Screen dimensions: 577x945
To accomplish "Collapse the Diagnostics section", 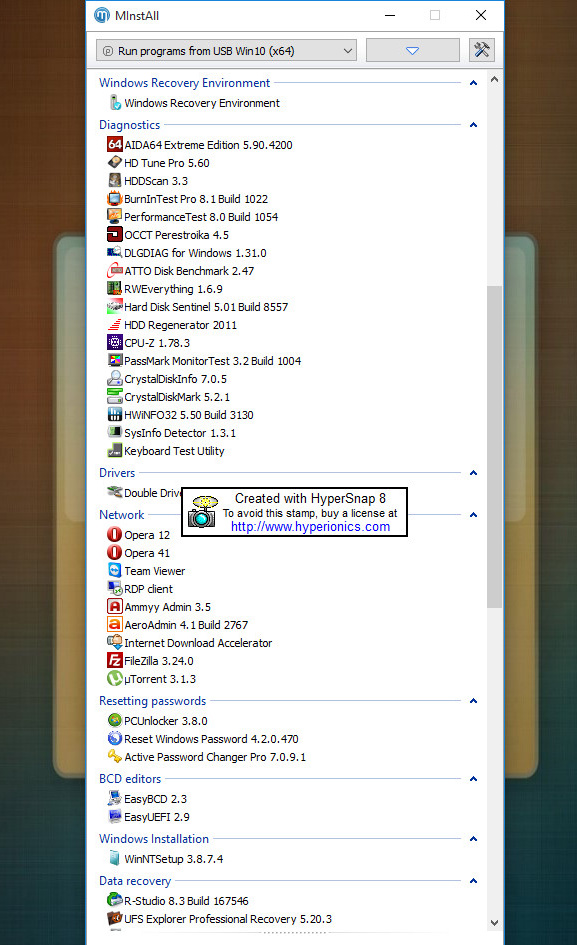I will [x=473, y=125].
